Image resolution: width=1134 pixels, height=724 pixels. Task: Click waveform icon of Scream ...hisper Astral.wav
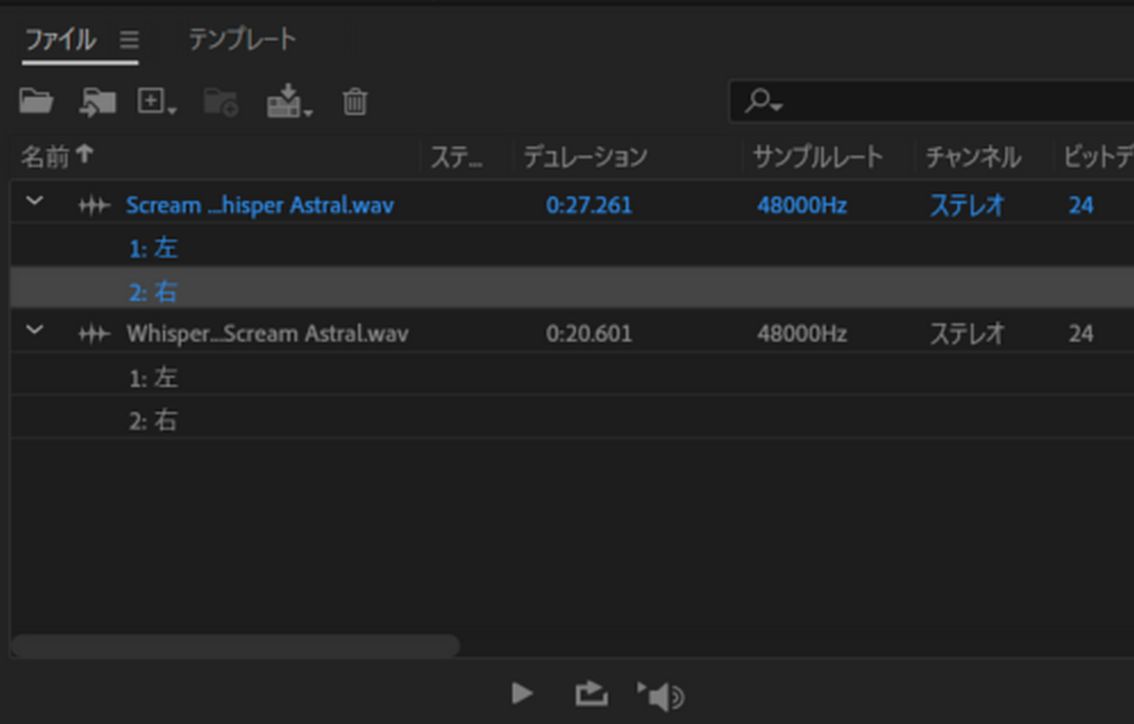pos(94,205)
